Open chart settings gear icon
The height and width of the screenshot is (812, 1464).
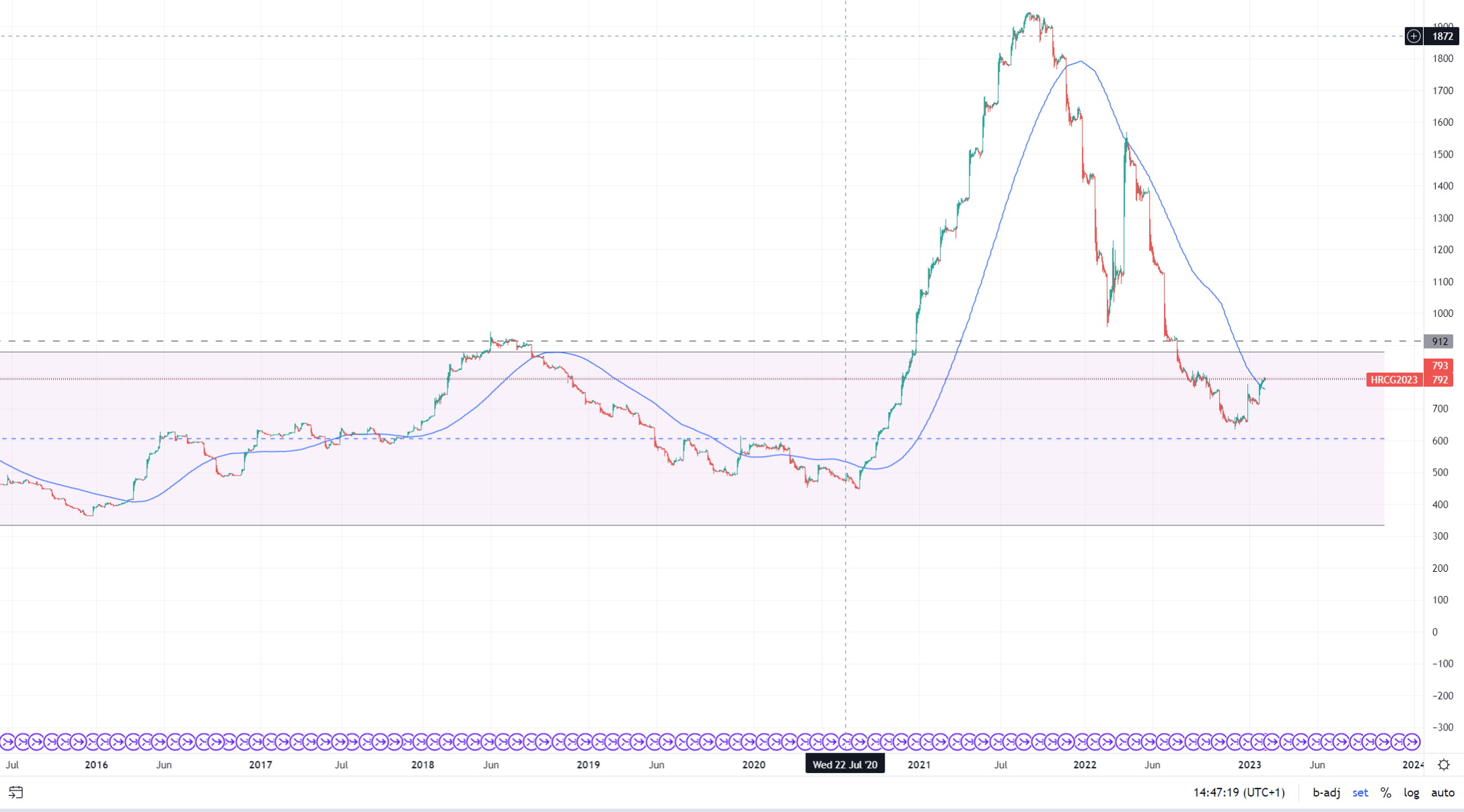[x=1444, y=765]
